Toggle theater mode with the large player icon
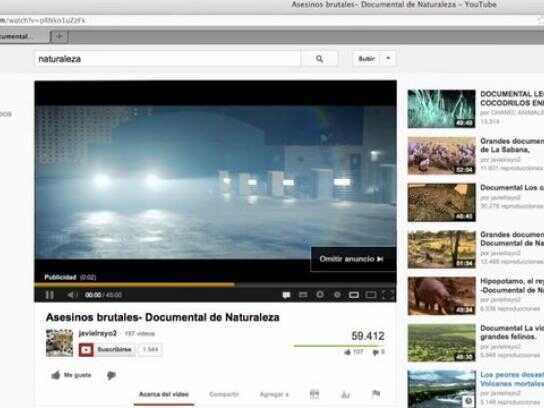544x408 pixels. [371, 295]
